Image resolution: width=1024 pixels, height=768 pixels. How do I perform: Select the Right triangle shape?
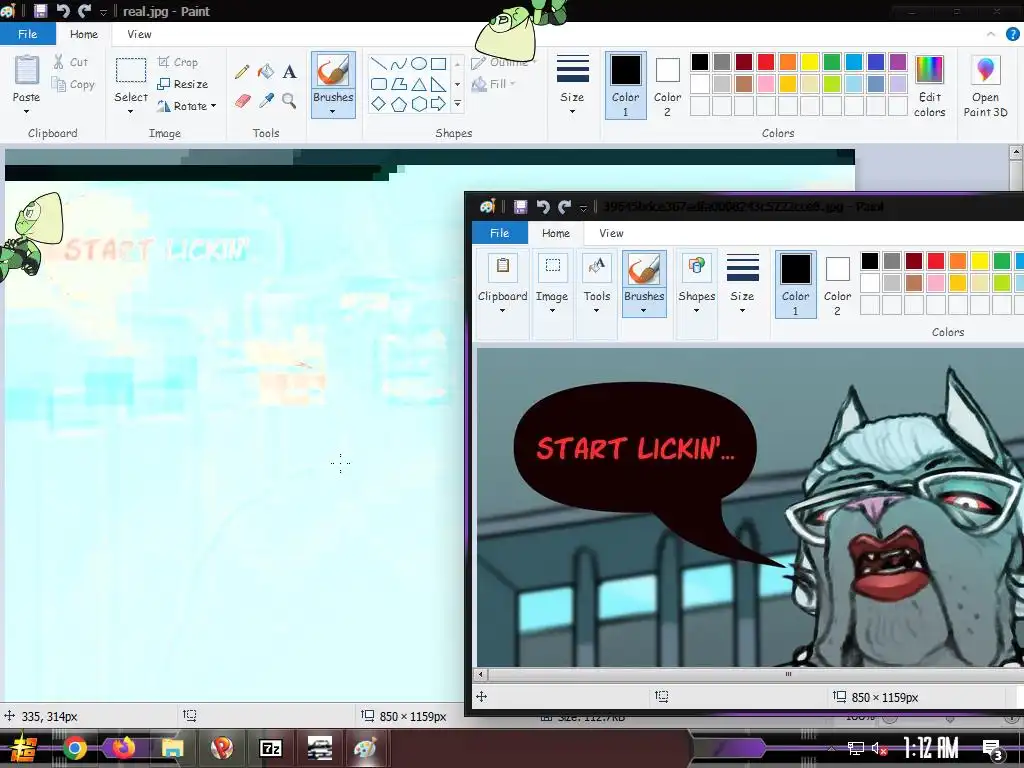pos(438,84)
